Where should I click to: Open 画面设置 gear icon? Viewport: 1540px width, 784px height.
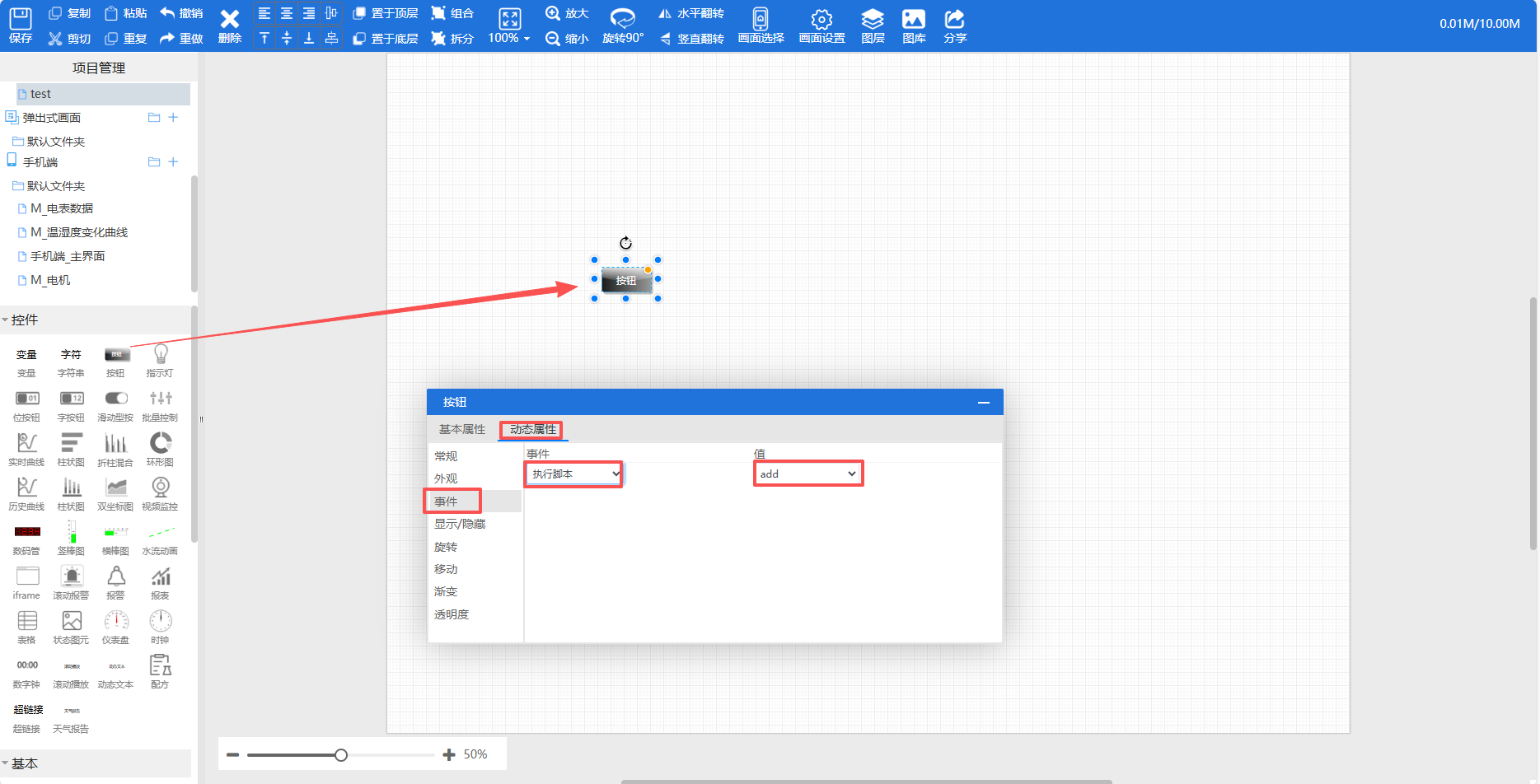821,19
